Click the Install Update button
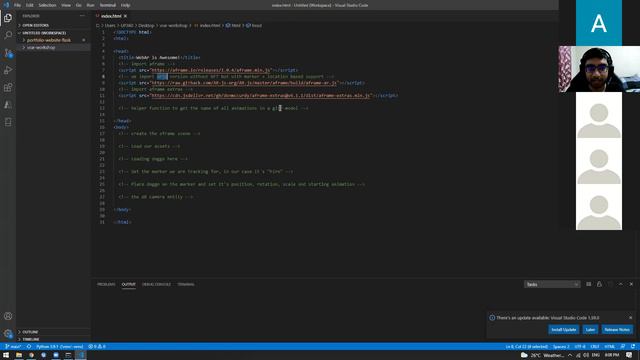Viewport: 640px width, 360px height. coord(563,329)
